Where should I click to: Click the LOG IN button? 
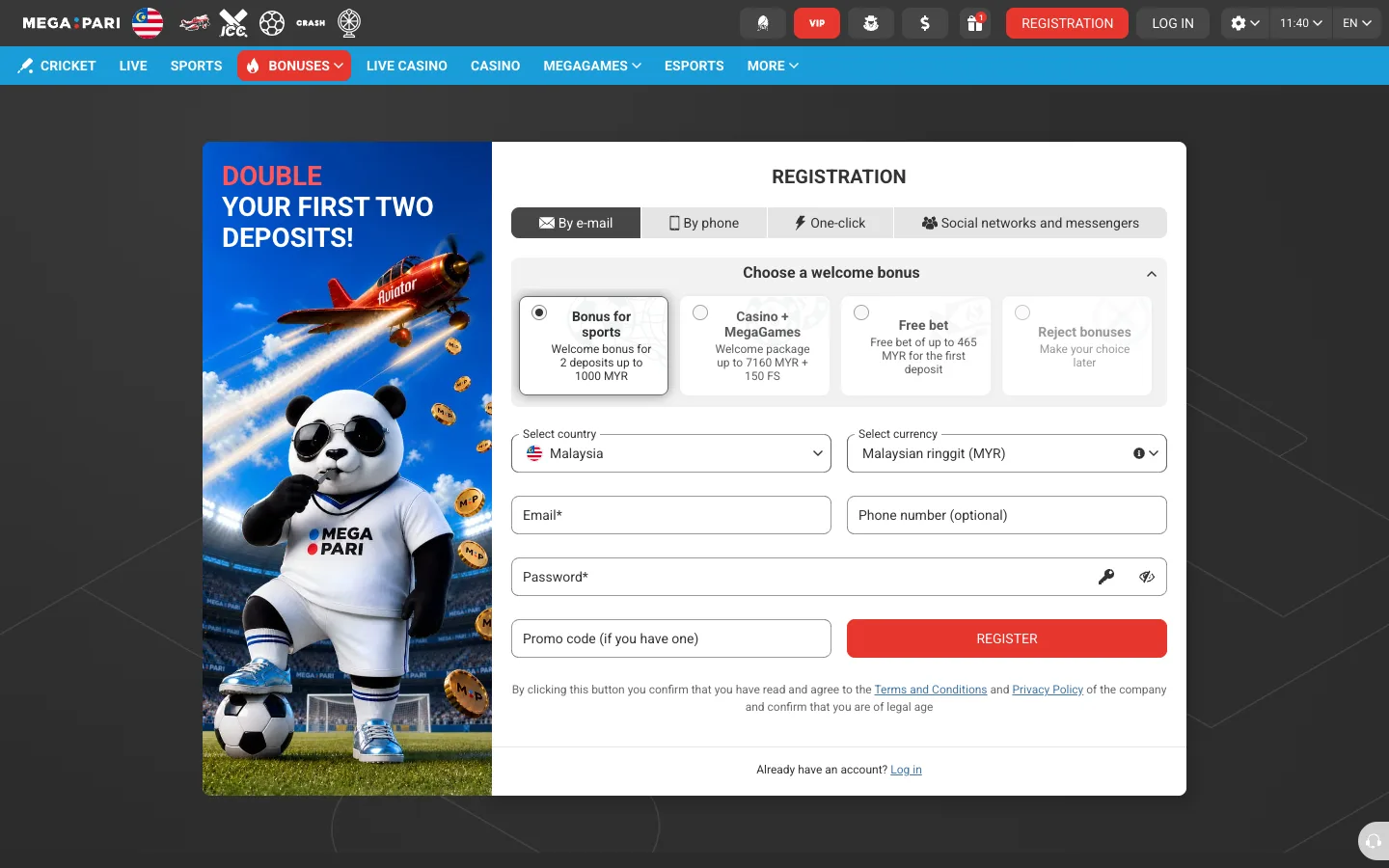pos(1173,23)
